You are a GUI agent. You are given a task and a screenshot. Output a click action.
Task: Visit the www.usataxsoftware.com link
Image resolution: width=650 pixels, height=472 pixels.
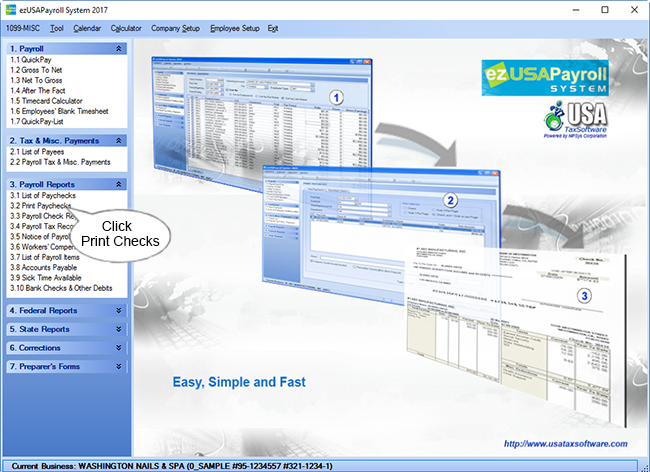click(x=564, y=444)
